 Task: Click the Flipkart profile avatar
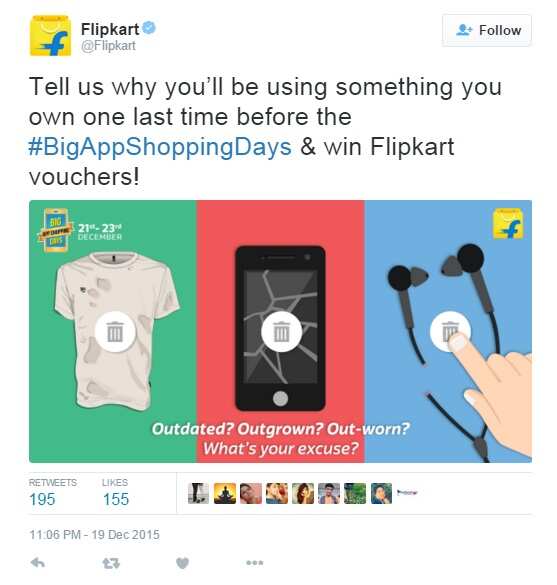click(x=50, y=36)
